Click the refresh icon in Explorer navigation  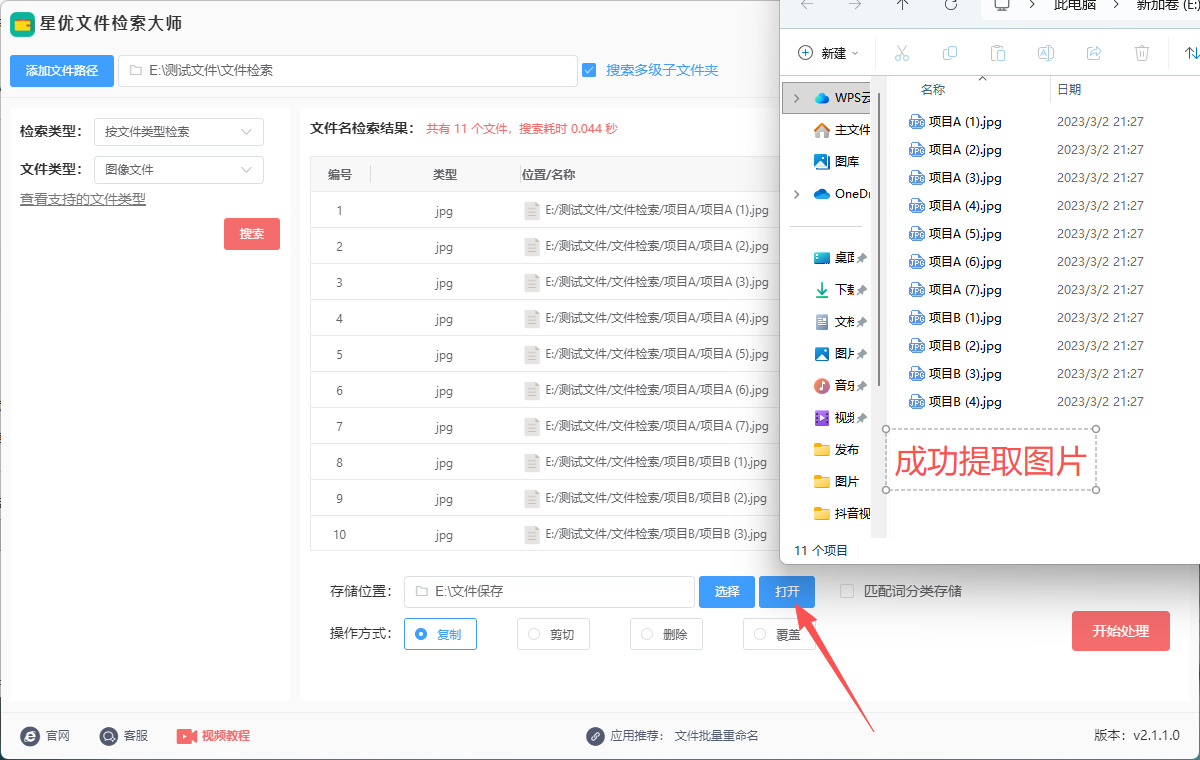pos(951,5)
